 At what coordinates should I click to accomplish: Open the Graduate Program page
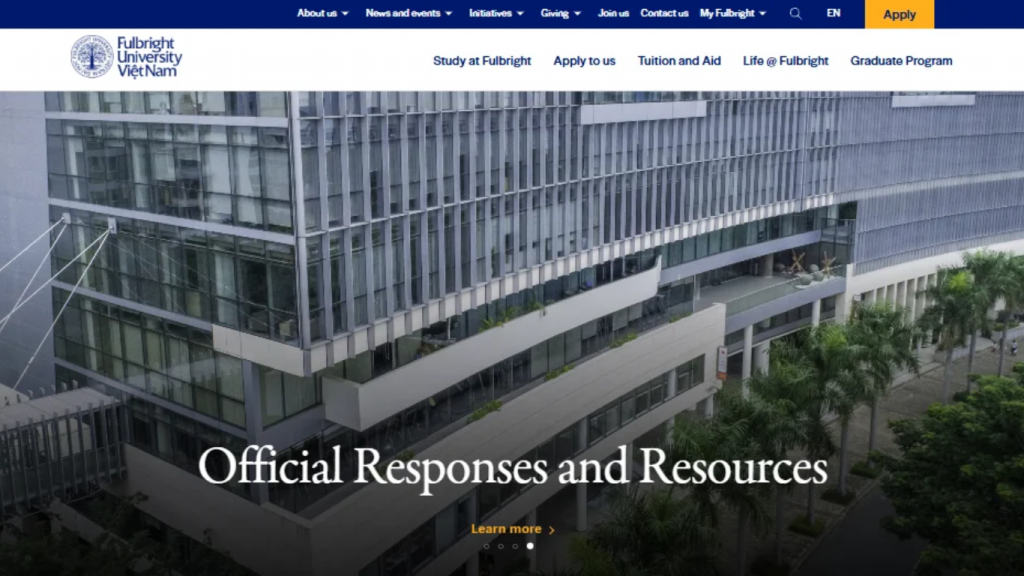901,61
